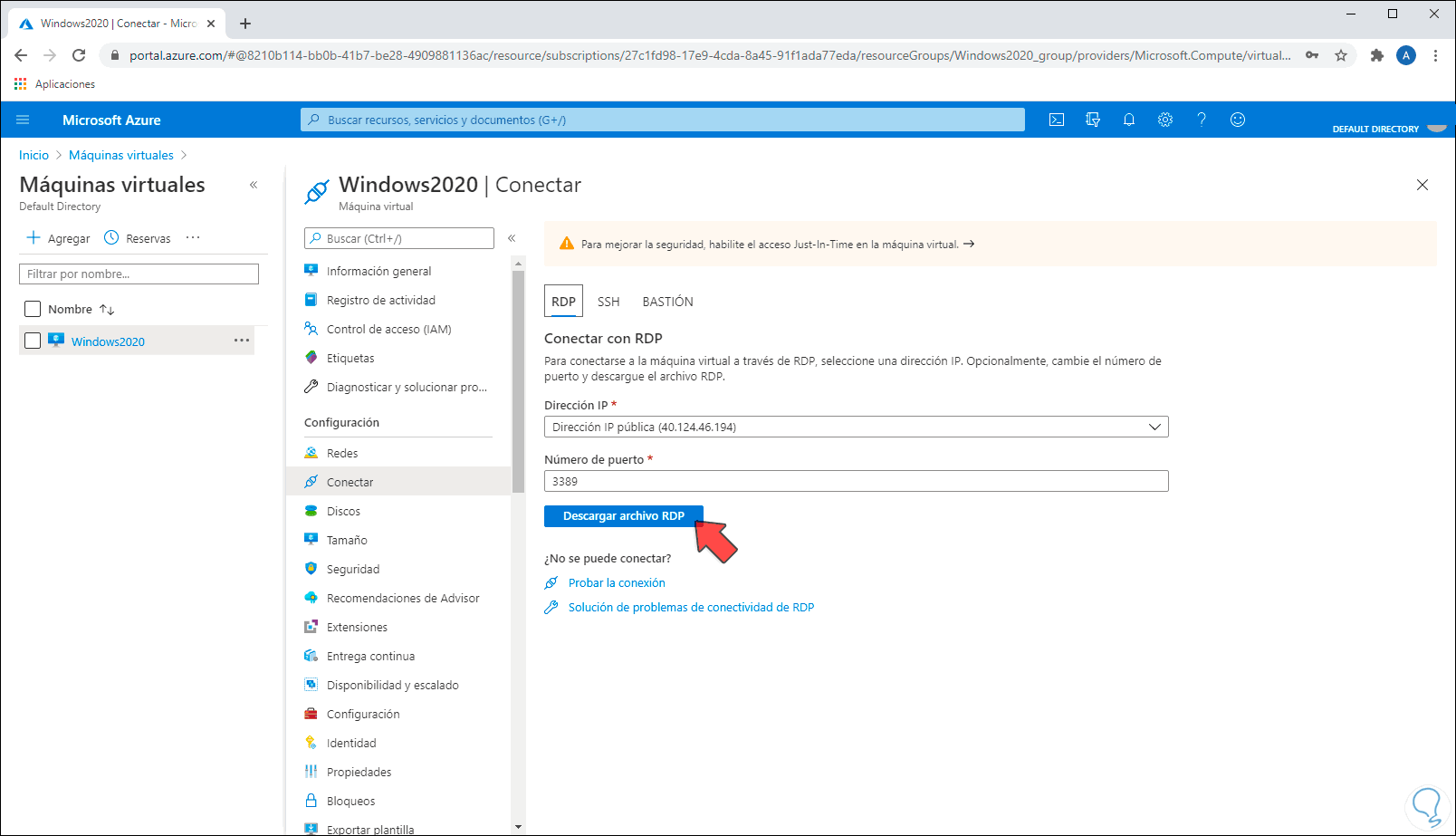Open Chrome profile avatar A

1406,55
